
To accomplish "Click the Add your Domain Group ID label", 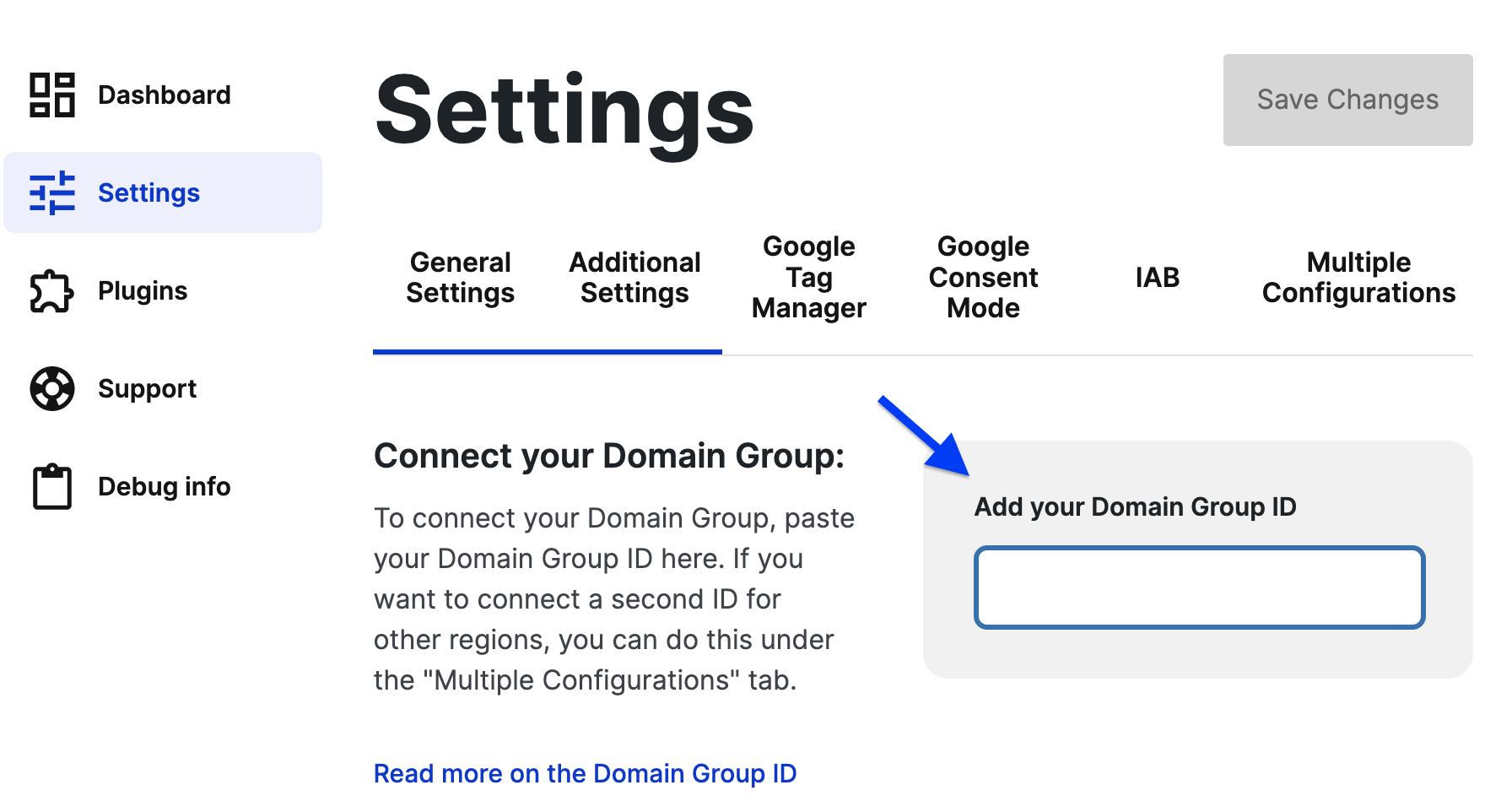I will point(1135,507).
